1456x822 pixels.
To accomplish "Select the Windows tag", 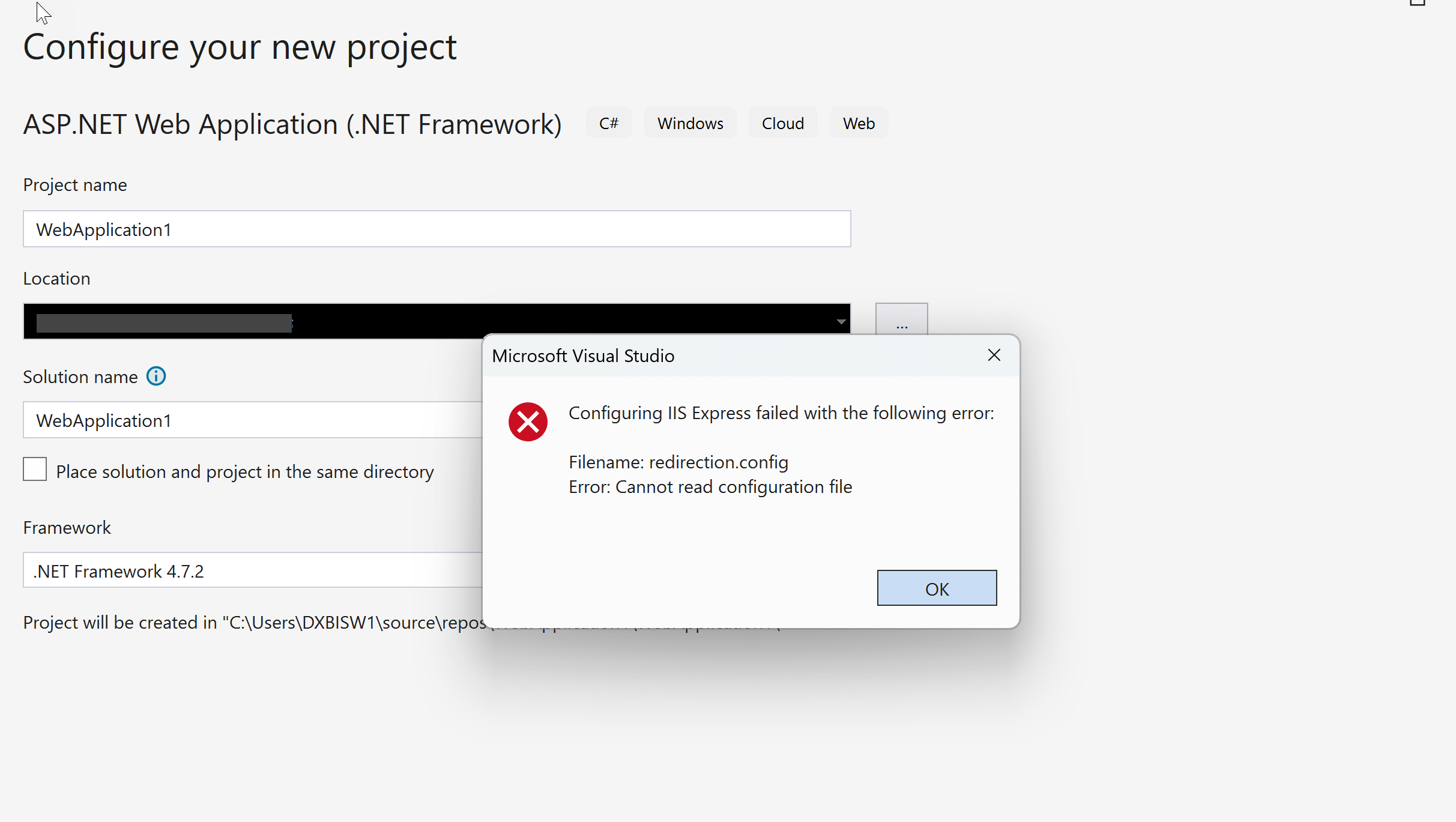I will click(x=690, y=123).
